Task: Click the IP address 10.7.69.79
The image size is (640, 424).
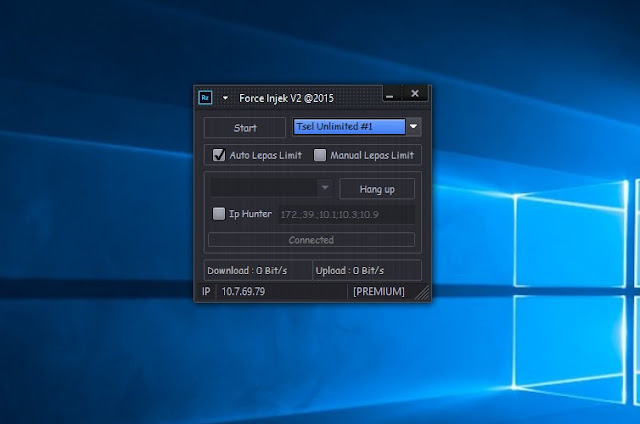Action: (x=243, y=291)
